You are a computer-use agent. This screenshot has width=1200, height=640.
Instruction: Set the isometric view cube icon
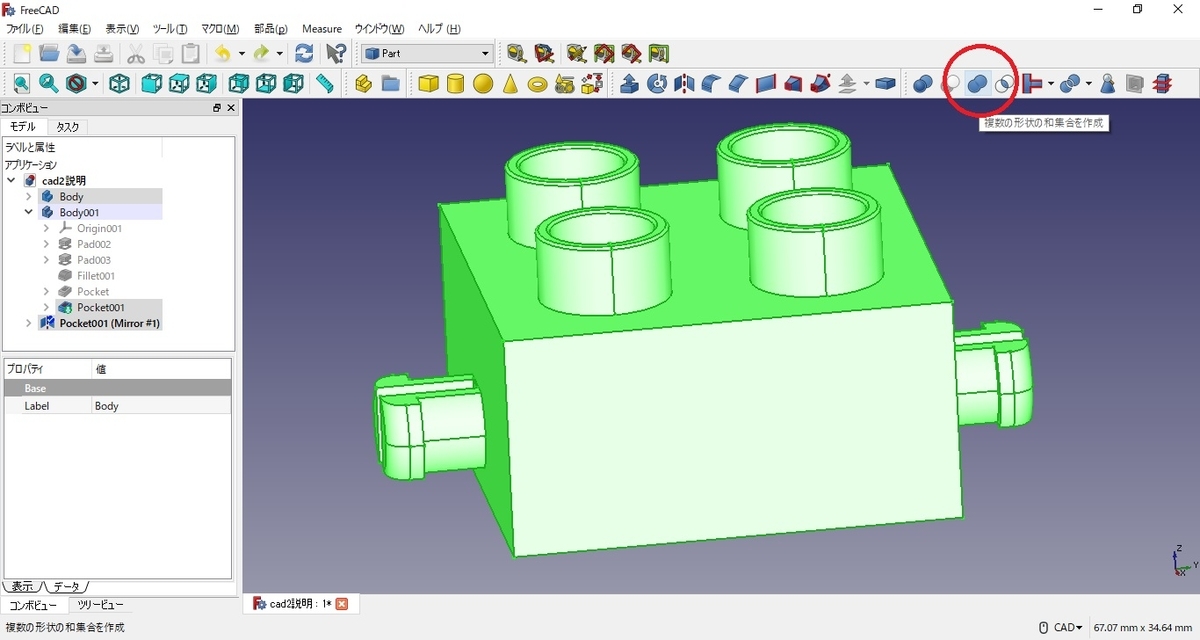pyautogui.click(x=119, y=84)
